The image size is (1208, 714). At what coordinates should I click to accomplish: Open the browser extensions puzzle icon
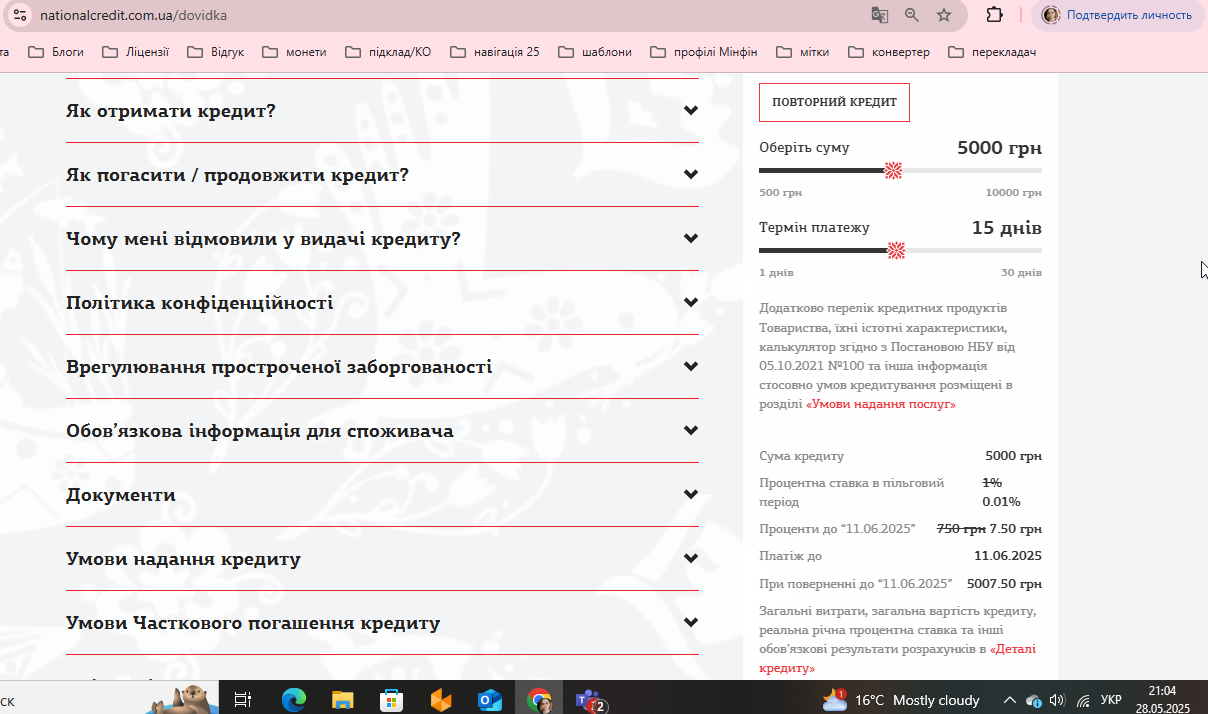click(994, 15)
